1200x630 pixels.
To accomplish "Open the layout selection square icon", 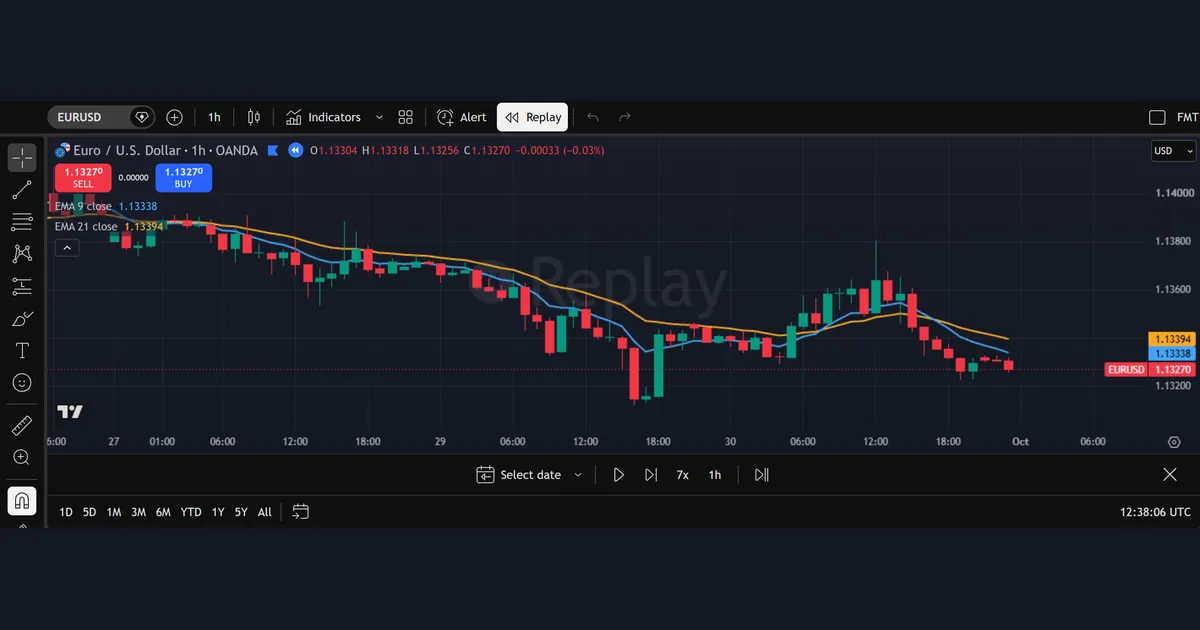I will pyautogui.click(x=1157, y=117).
